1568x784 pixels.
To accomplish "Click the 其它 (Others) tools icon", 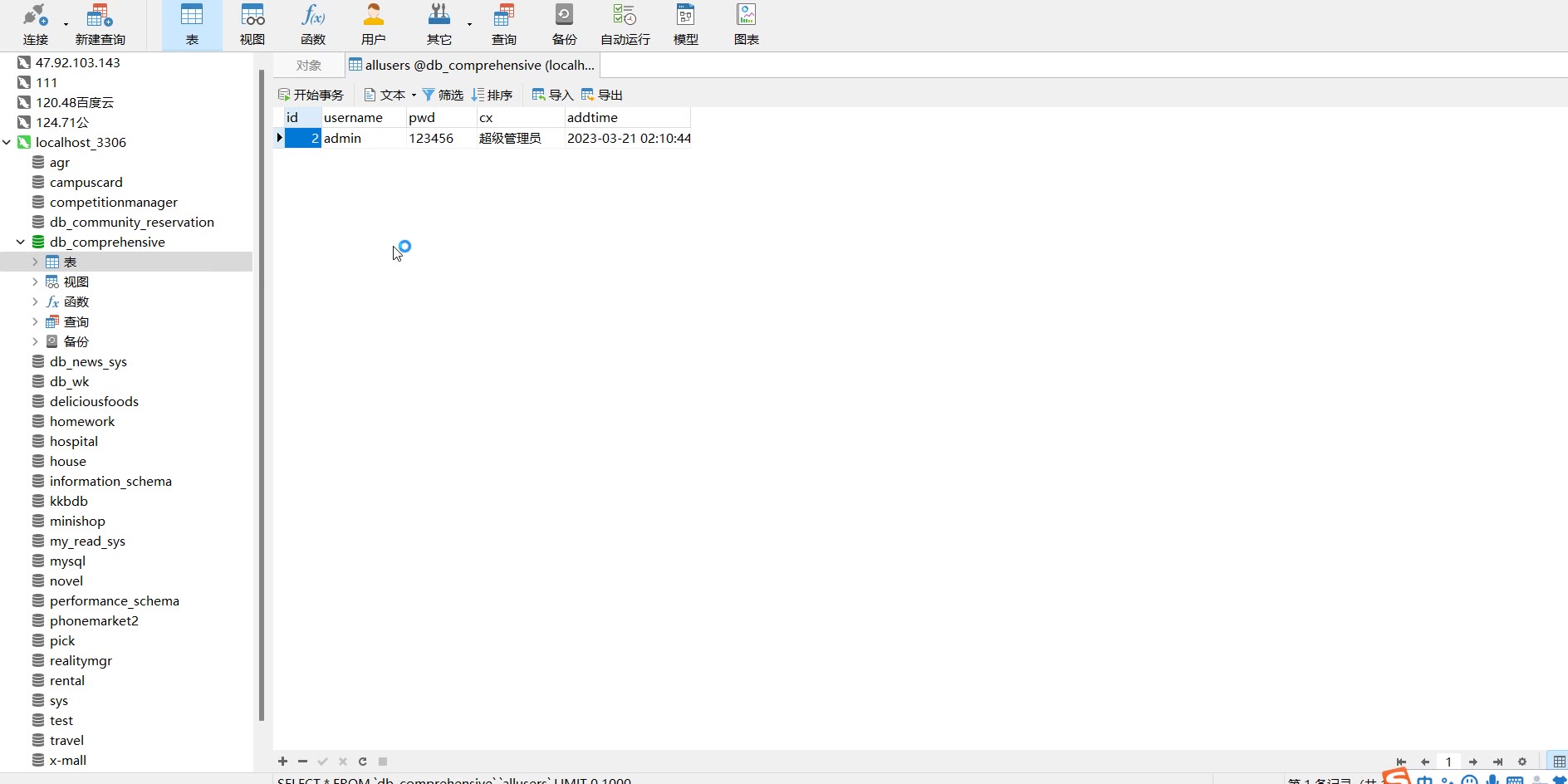I will 439,25.
